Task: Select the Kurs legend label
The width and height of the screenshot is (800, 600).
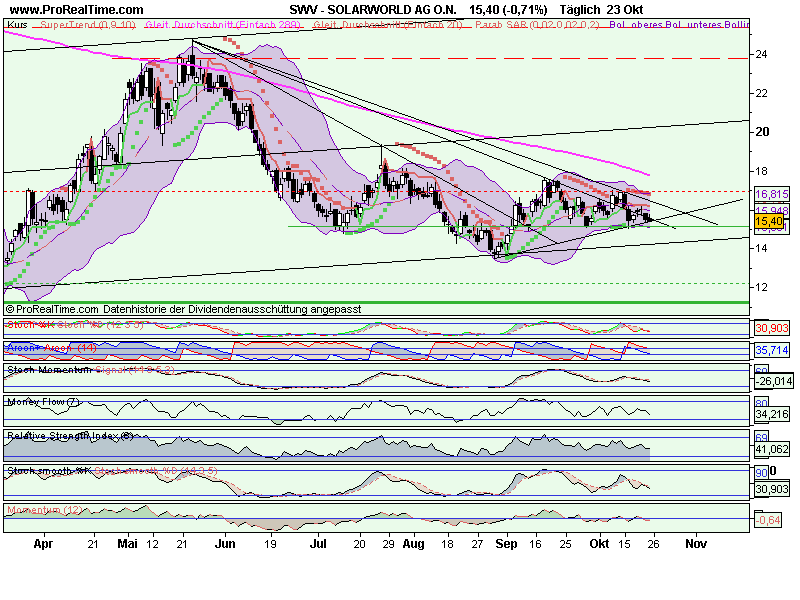Action: (x=18, y=24)
